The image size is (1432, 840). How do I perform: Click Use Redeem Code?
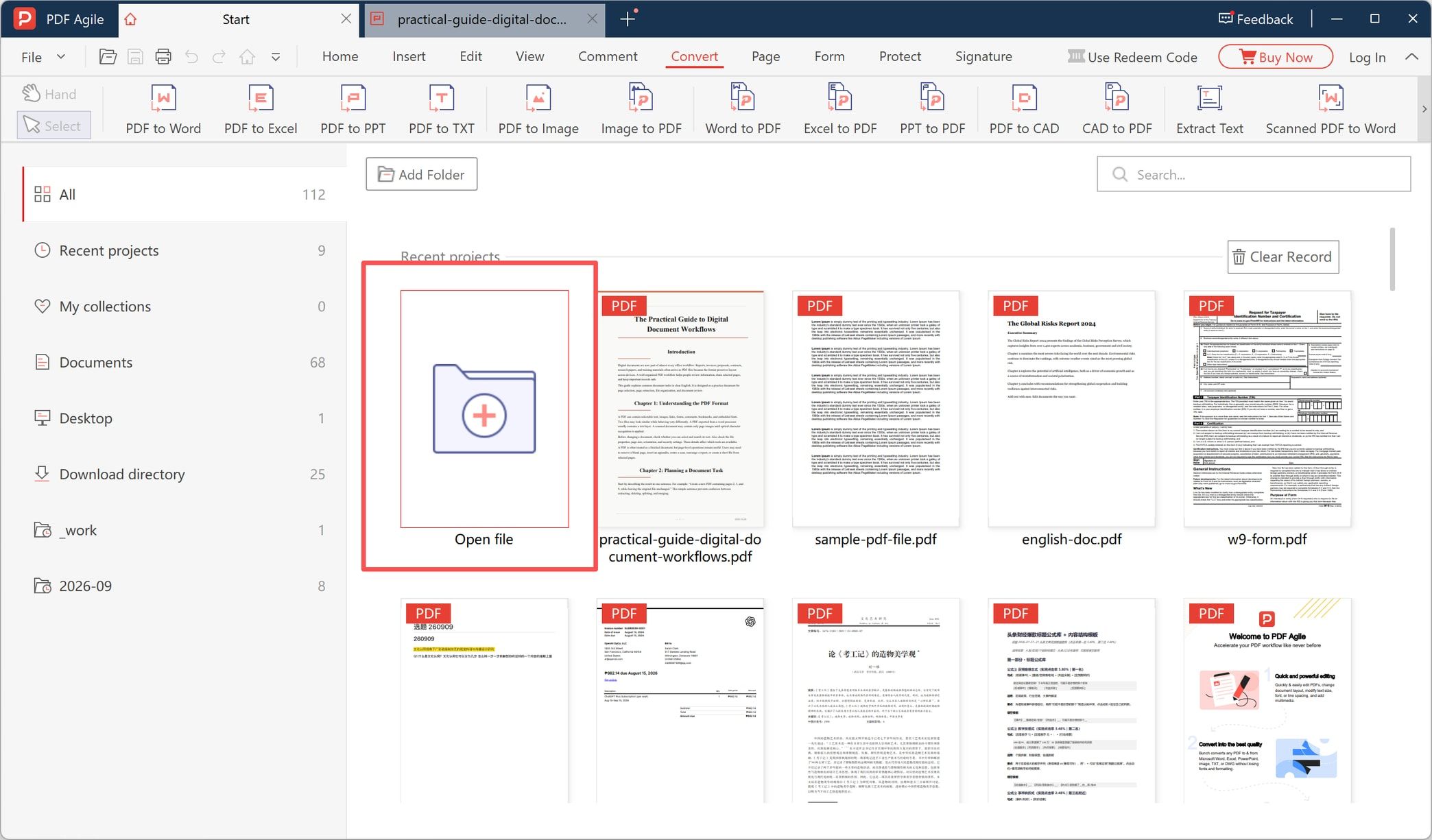click(x=1132, y=57)
